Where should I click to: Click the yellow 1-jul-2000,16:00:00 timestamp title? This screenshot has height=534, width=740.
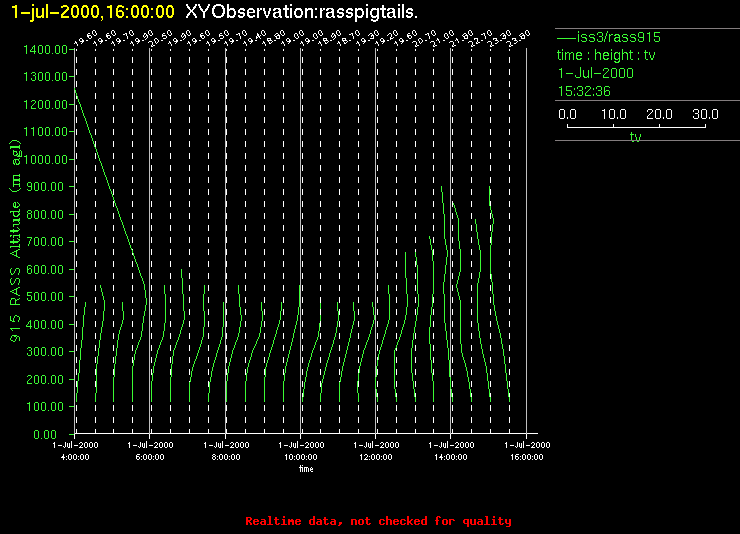[92, 11]
